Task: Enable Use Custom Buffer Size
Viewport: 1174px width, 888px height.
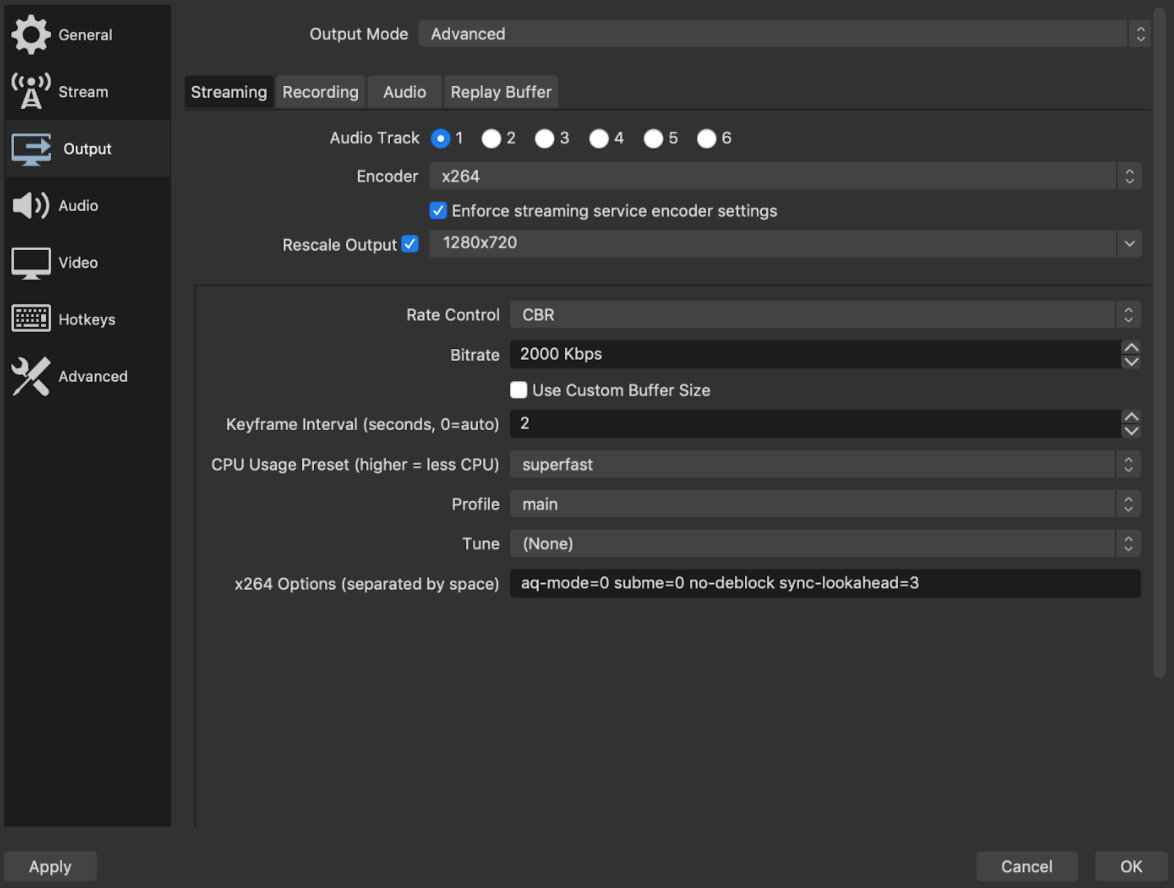Action: click(x=518, y=390)
